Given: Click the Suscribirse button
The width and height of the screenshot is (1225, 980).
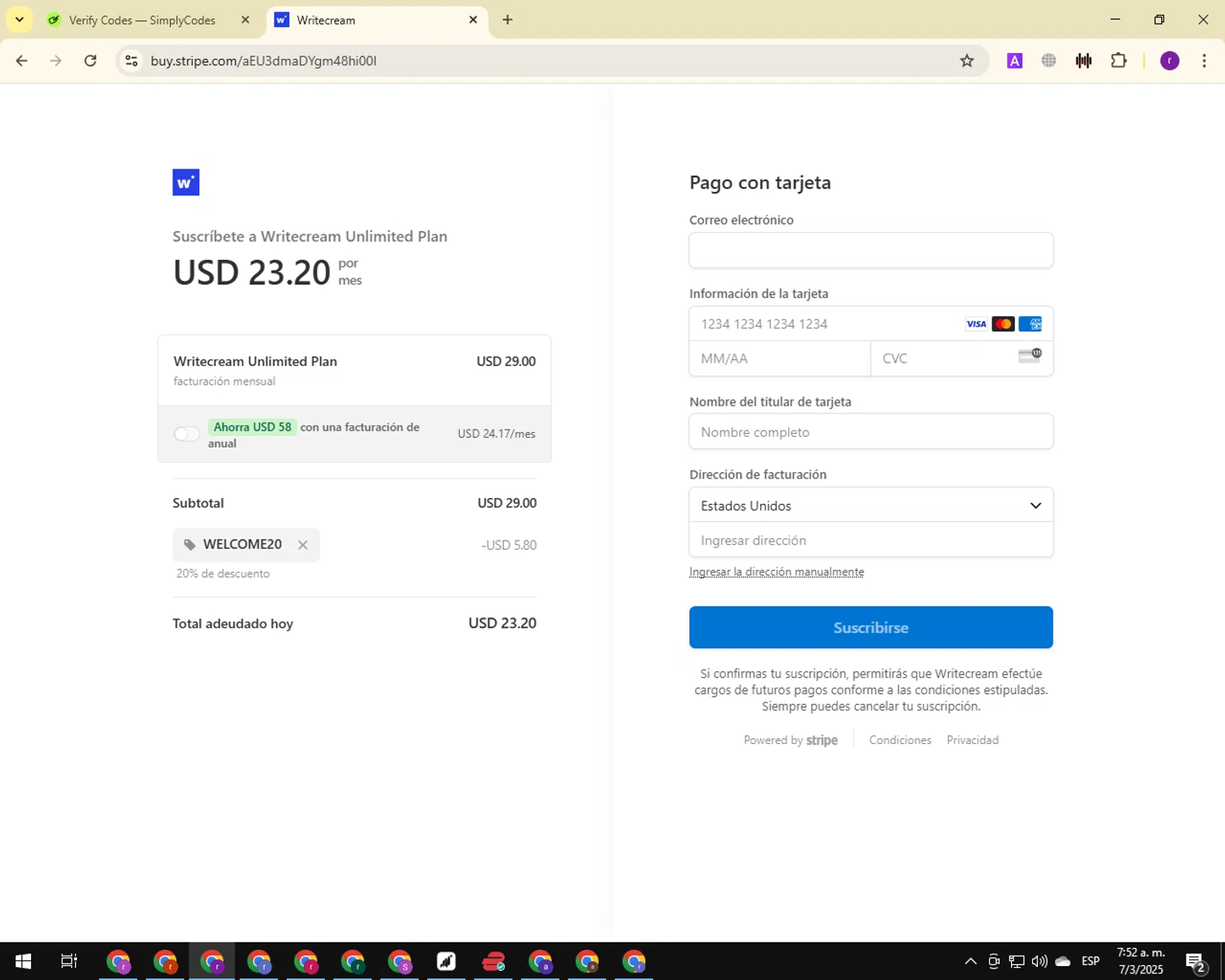Looking at the screenshot, I should (x=871, y=627).
